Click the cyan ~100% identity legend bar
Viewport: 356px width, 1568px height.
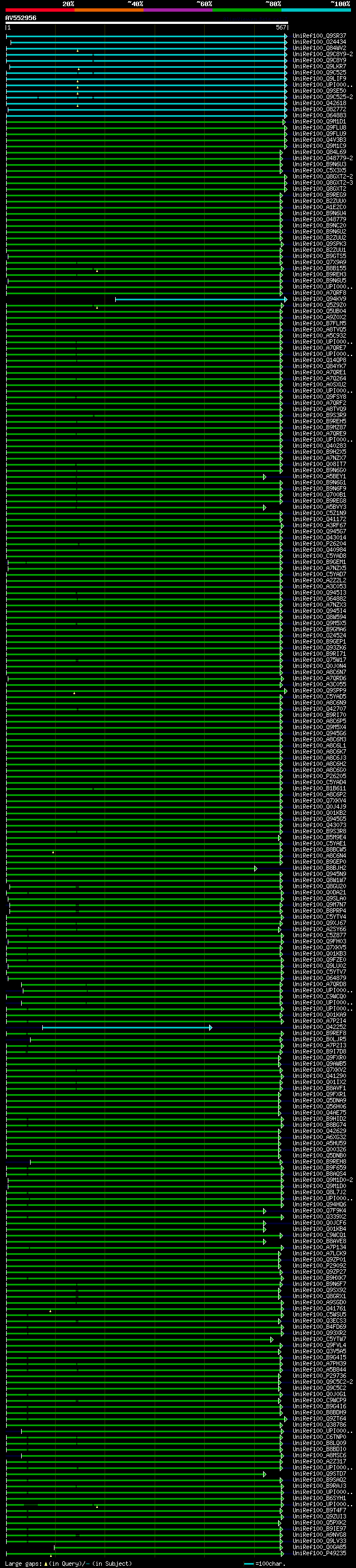click(x=316, y=10)
